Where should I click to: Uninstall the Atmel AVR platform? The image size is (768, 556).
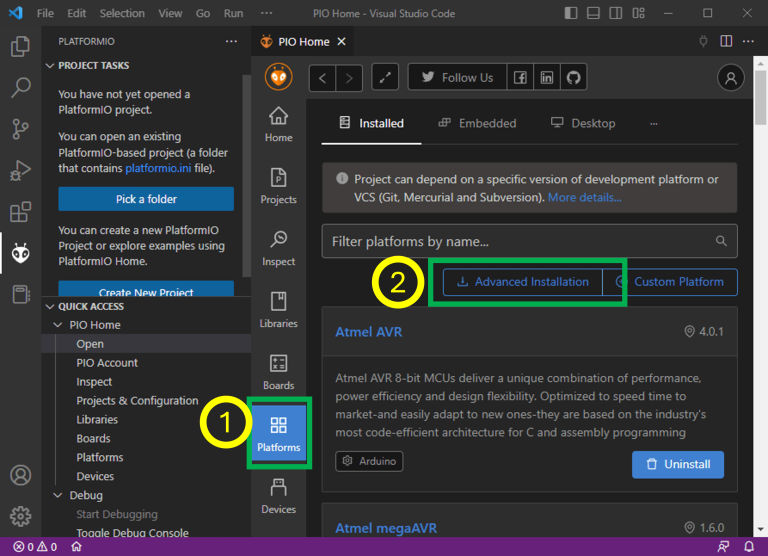coord(677,464)
